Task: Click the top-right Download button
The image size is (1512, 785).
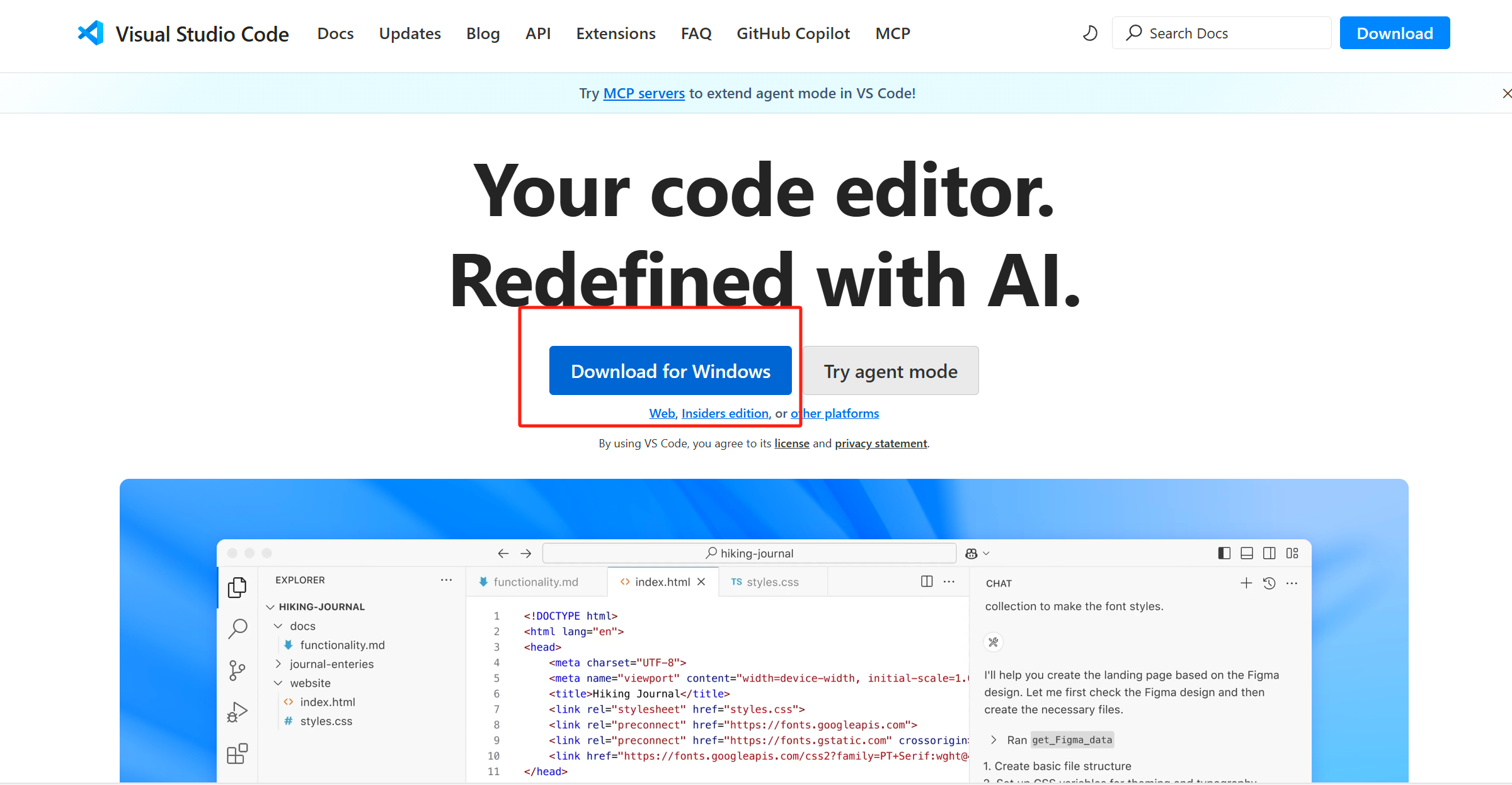Action: click(x=1395, y=33)
